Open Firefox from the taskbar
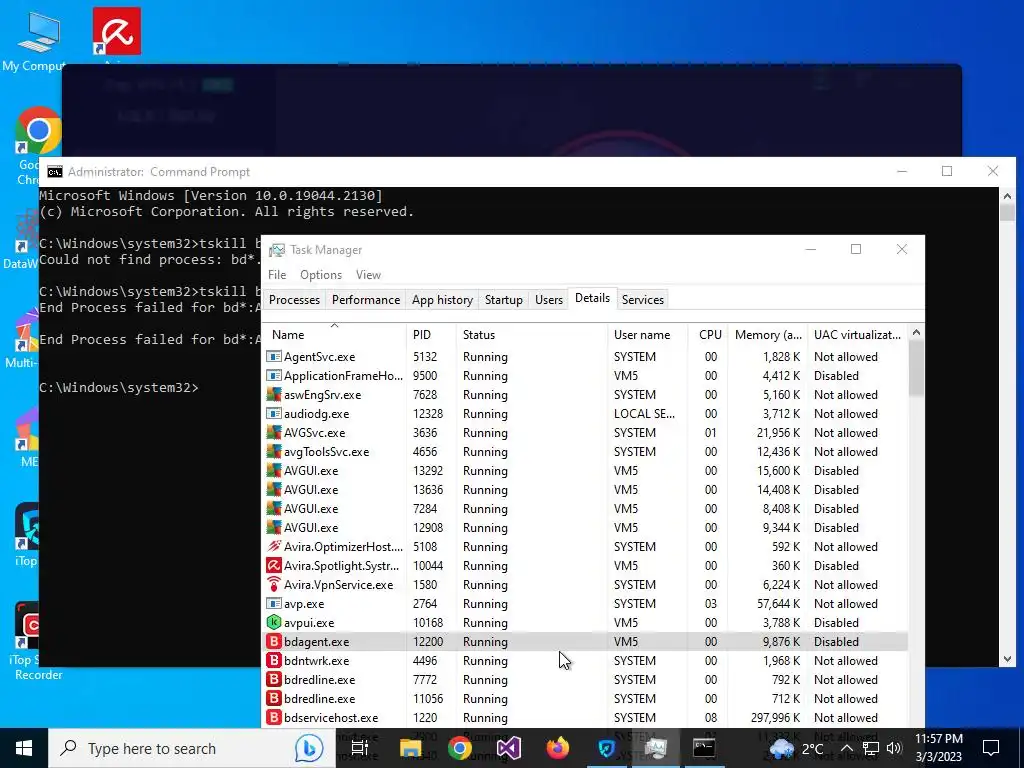 pos(558,748)
